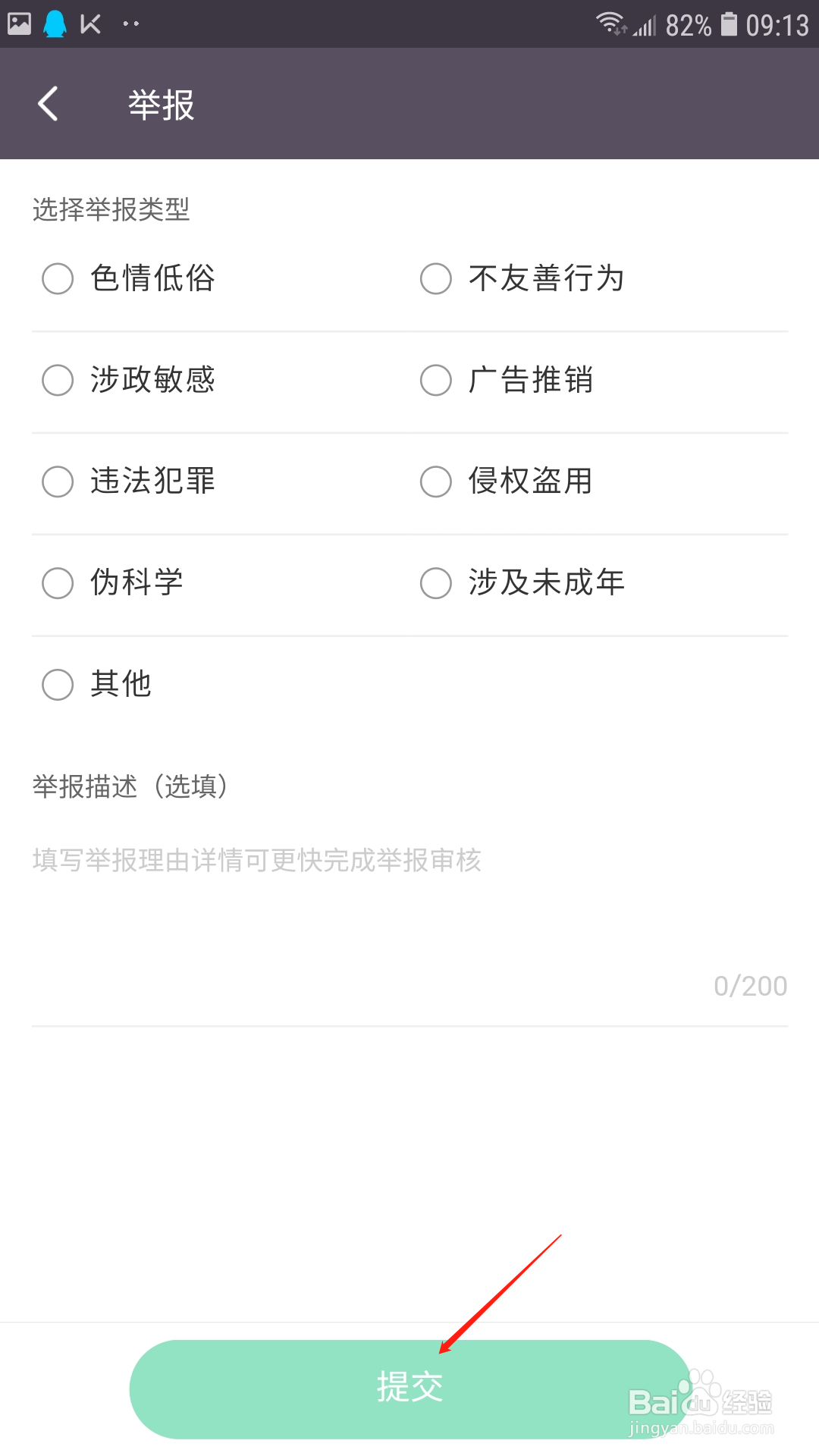
Task: Tap the back arrow in header
Action: point(48,104)
